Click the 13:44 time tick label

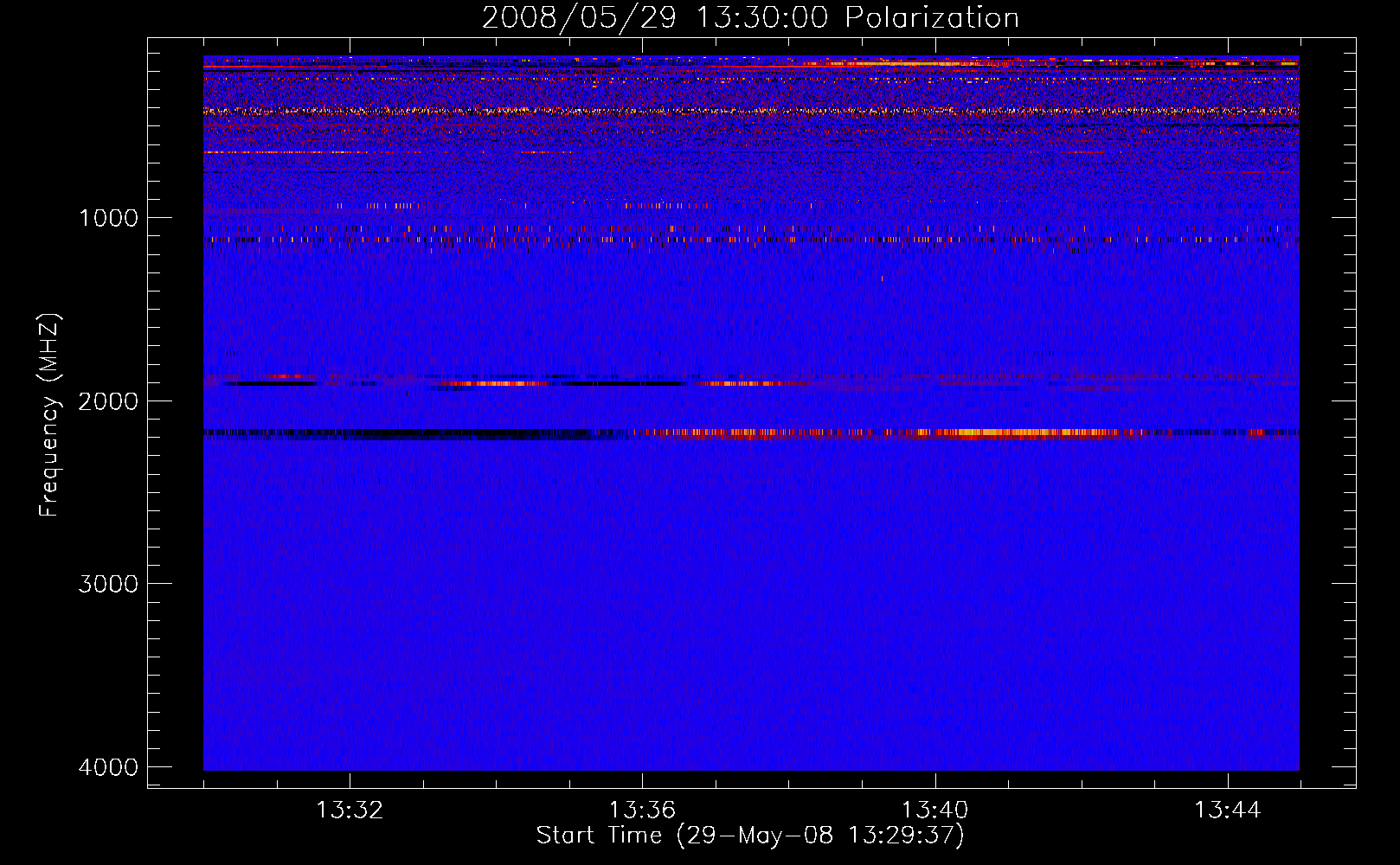coord(1228,811)
